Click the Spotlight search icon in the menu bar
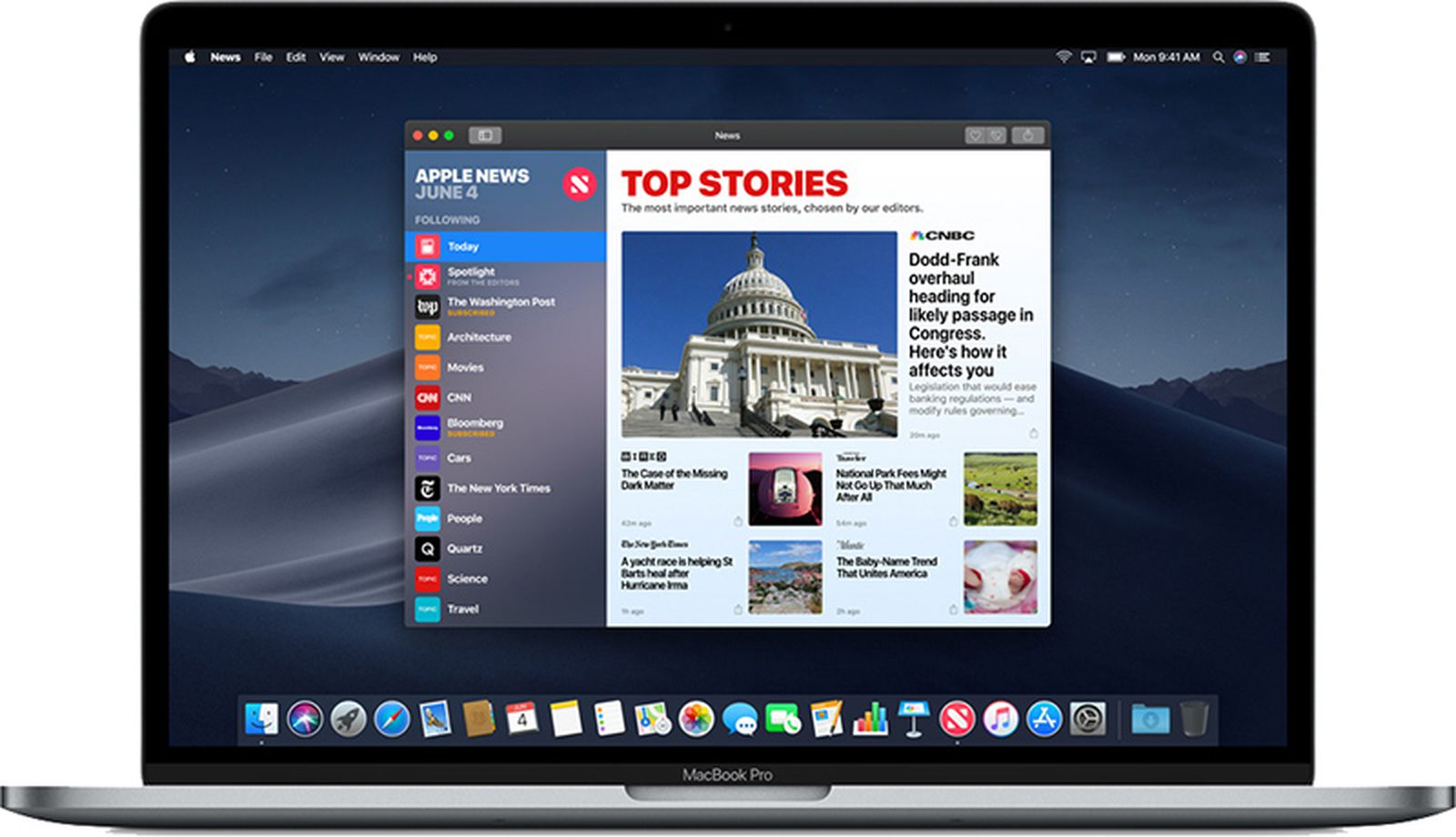The height and width of the screenshot is (837, 1456). 1219,56
